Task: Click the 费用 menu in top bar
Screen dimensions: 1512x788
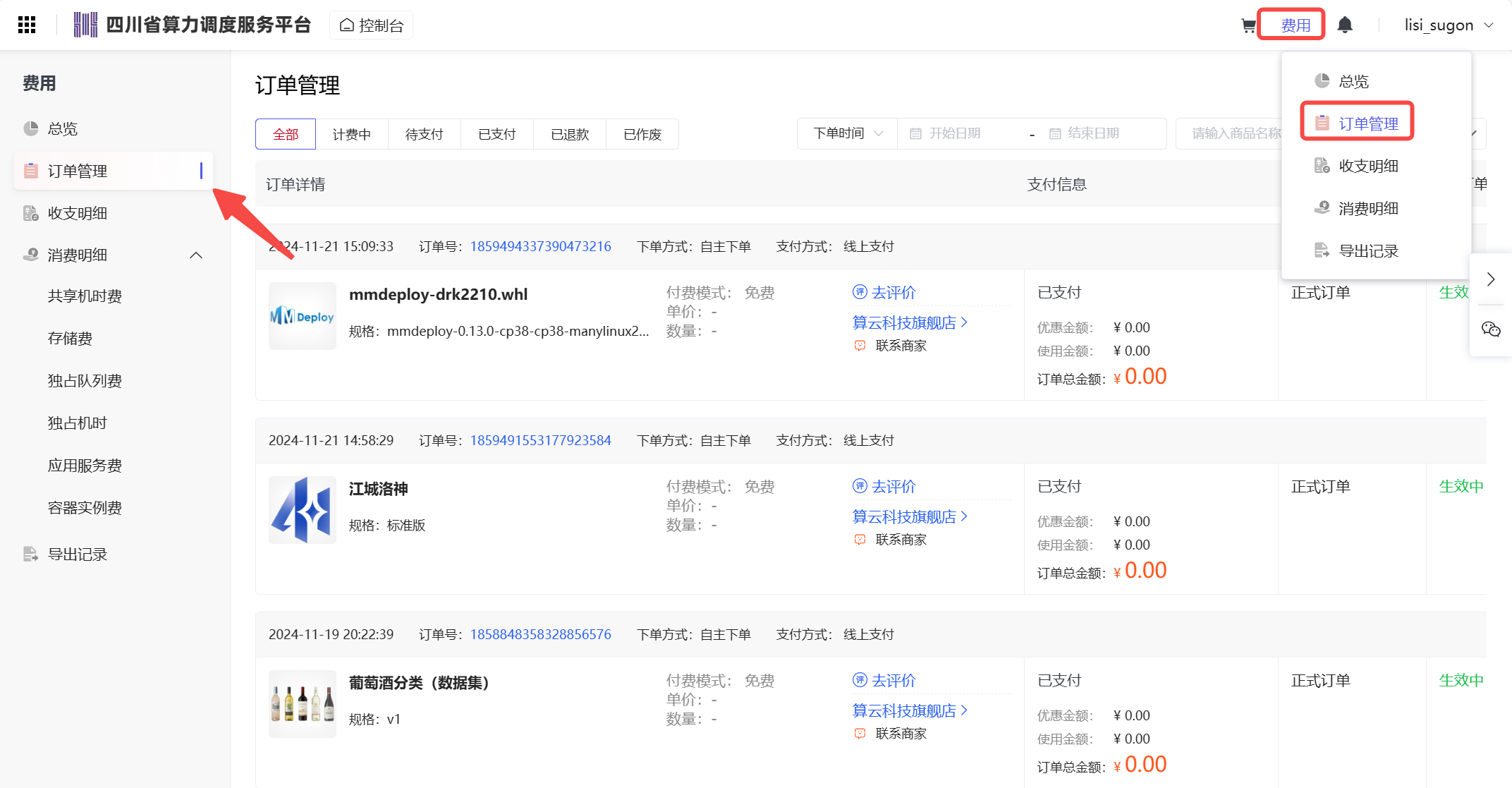Action: click(1295, 25)
